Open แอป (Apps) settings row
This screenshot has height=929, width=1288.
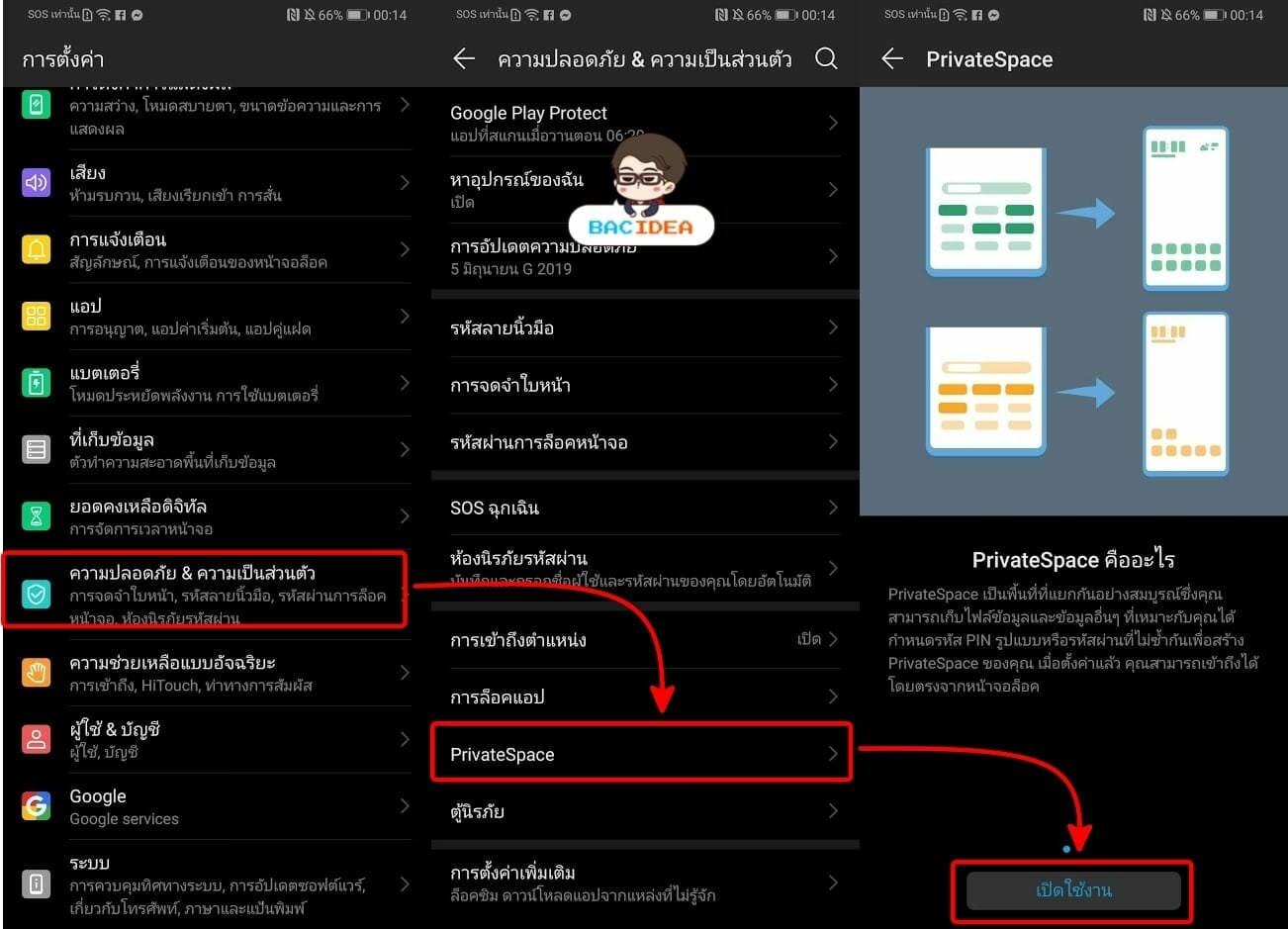pyautogui.click(x=216, y=317)
